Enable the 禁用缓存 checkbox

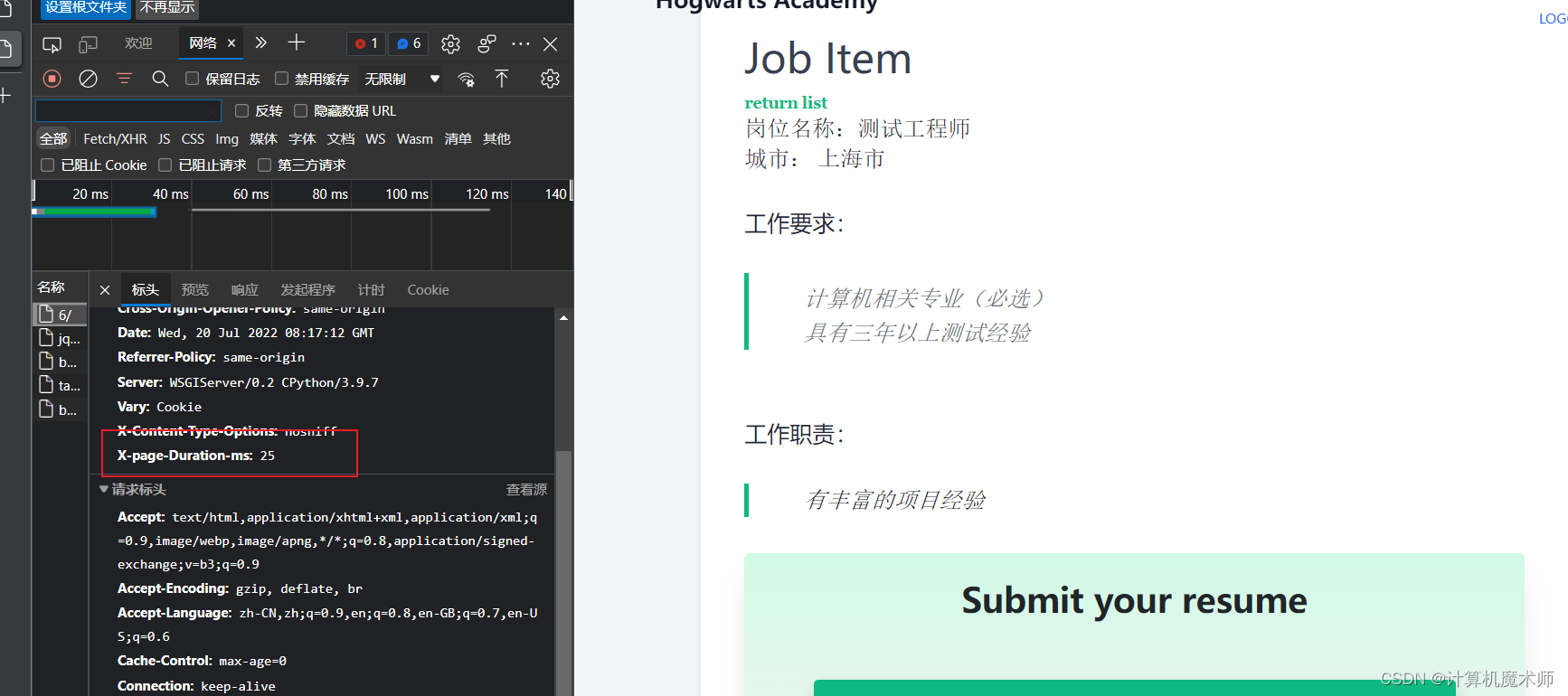(x=281, y=79)
